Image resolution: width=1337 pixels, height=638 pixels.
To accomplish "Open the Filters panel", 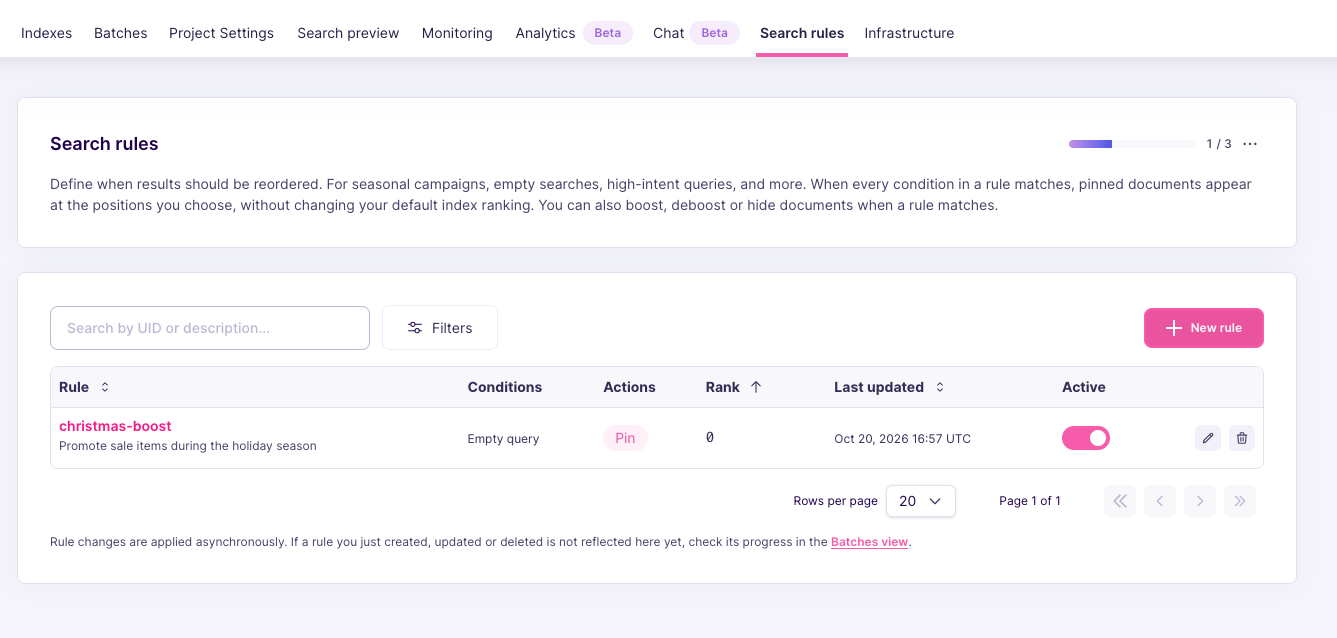I will click(x=440, y=328).
